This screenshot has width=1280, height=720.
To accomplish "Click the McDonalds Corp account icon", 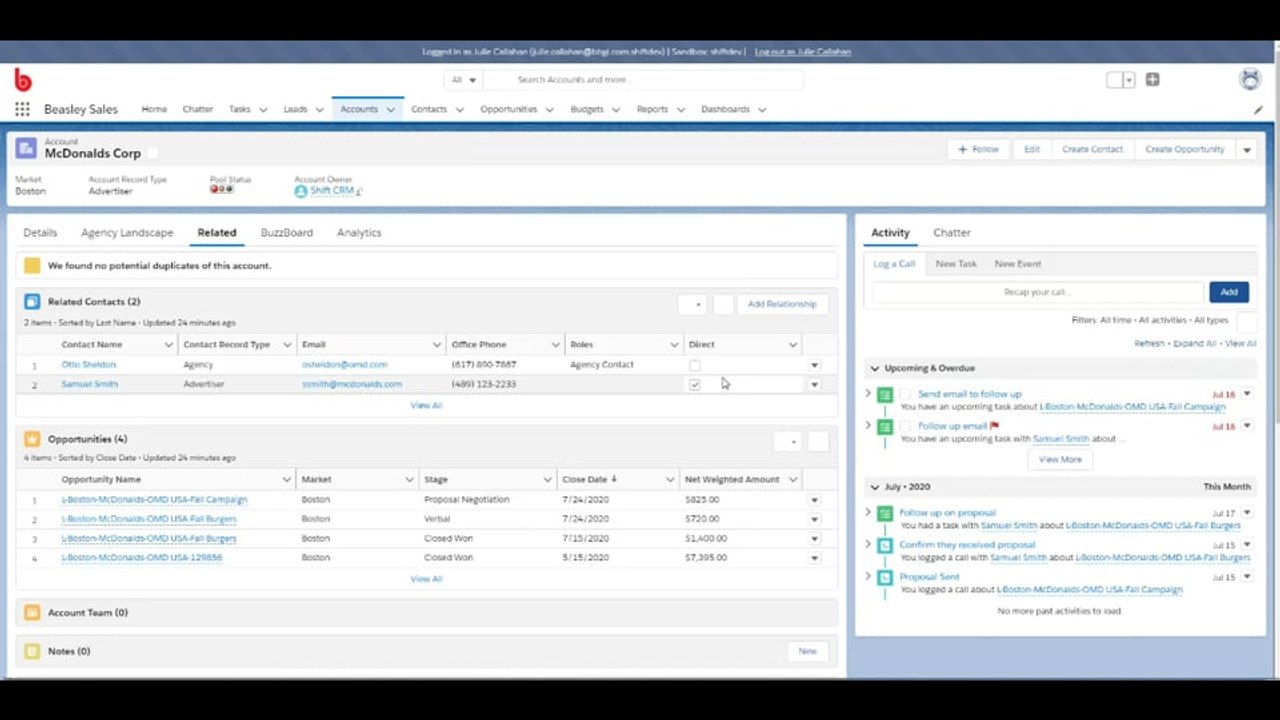I will 26,148.
